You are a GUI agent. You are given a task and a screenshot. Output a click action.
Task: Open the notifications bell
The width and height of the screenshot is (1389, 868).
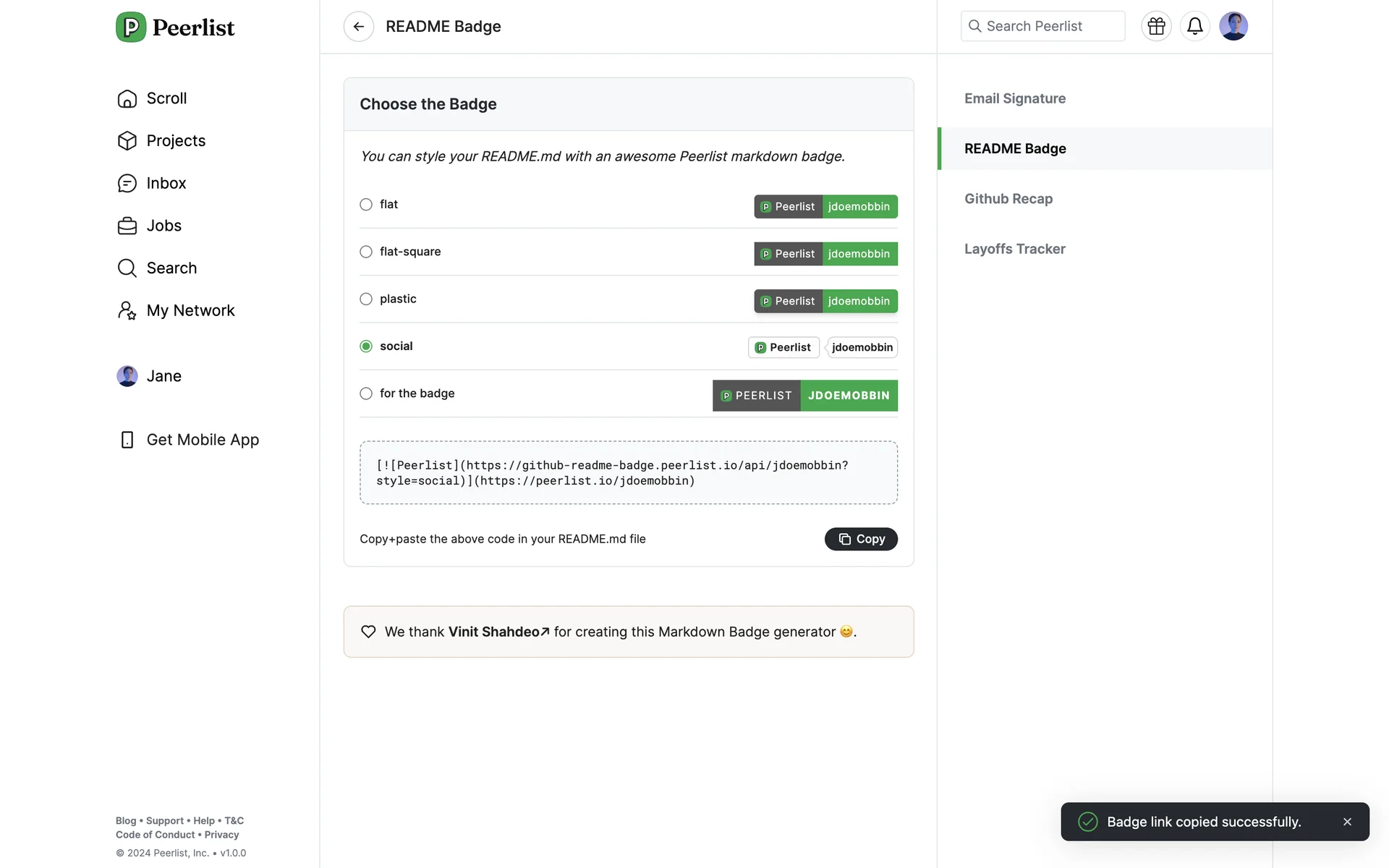pos(1194,27)
